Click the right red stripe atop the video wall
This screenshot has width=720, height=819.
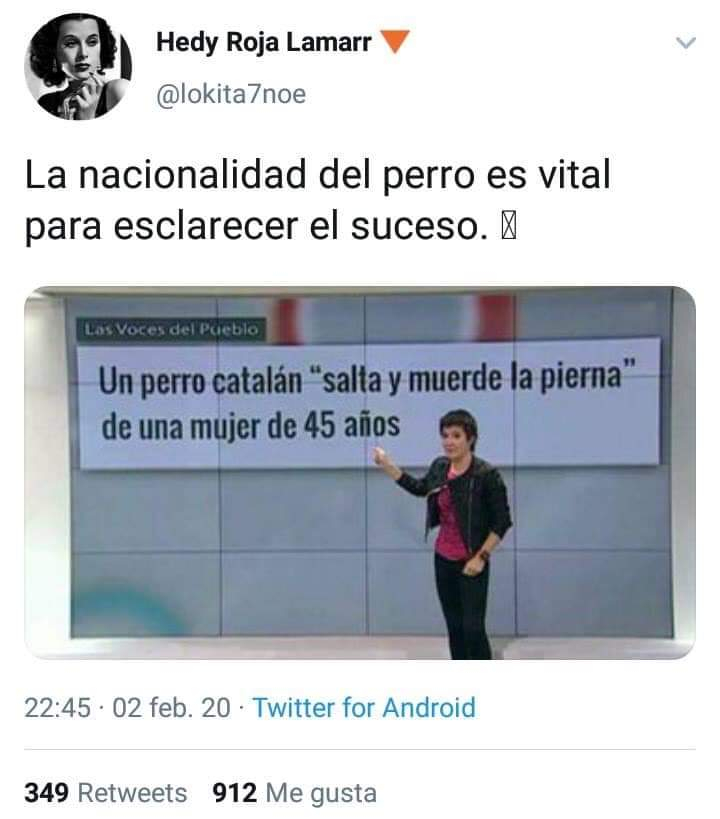click(x=496, y=317)
